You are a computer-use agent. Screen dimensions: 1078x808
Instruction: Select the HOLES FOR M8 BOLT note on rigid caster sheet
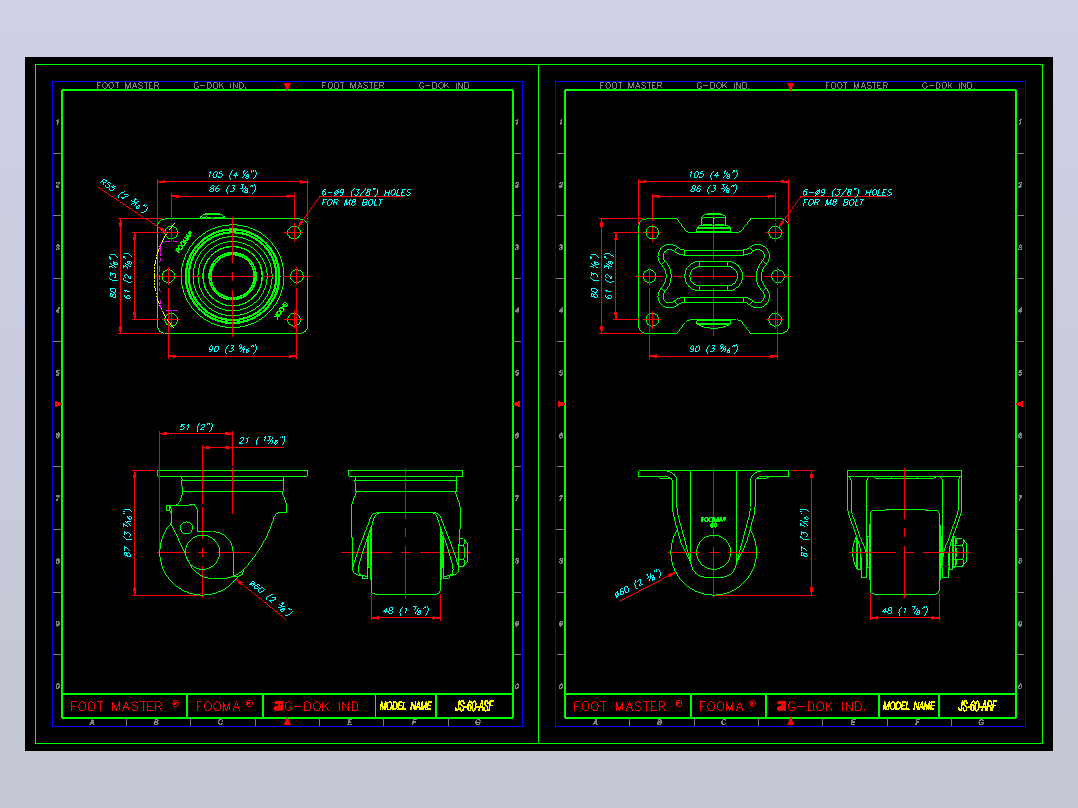[847, 197]
